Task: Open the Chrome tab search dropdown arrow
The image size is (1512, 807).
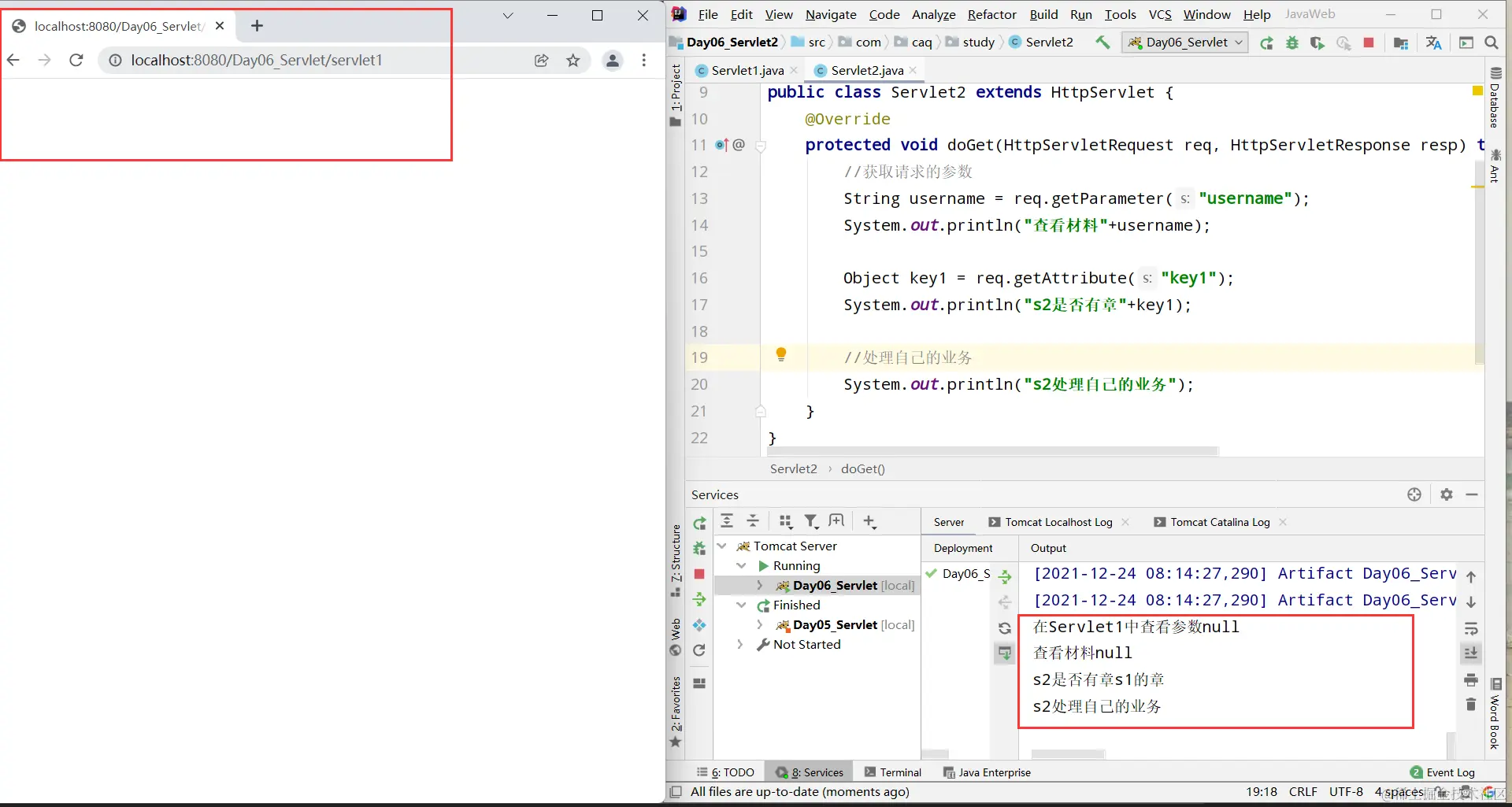Action: coord(508,15)
